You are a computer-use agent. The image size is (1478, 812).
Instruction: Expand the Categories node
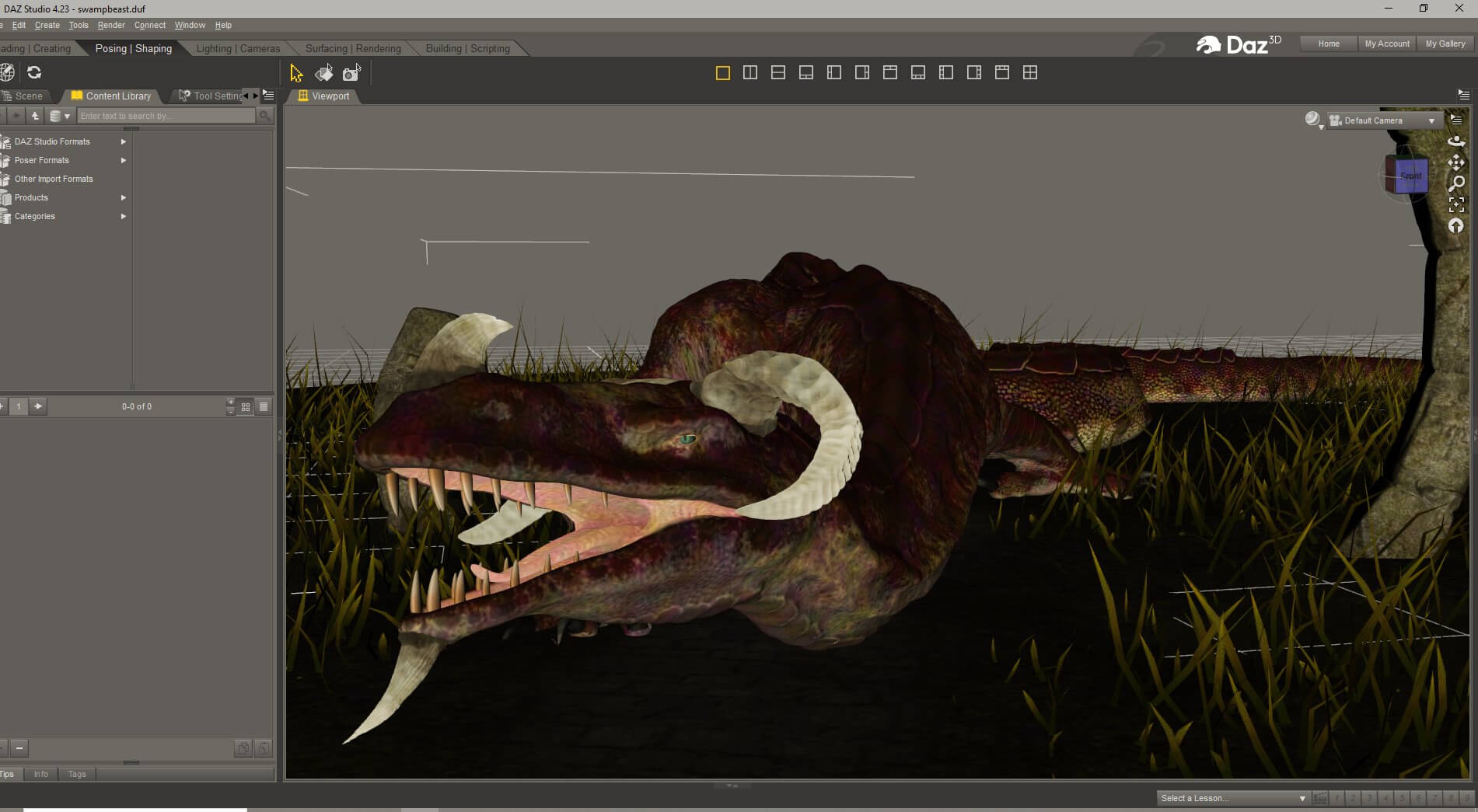pos(124,216)
